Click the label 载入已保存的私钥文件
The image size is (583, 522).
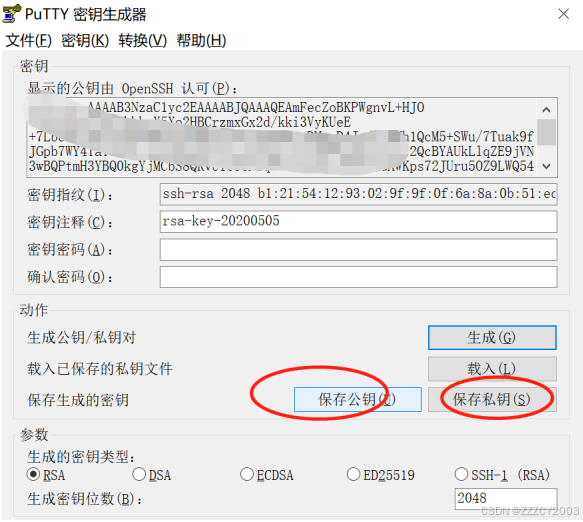click(x=100, y=369)
